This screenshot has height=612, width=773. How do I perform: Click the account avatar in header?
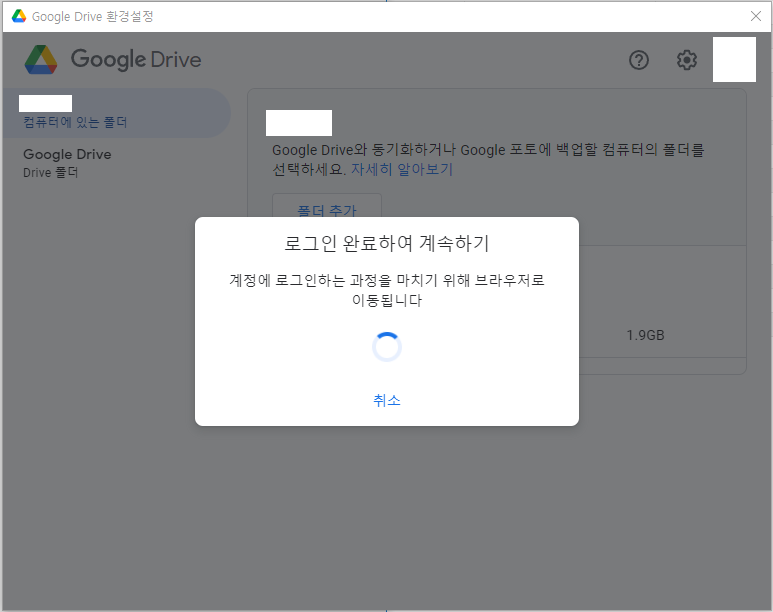(734, 60)
